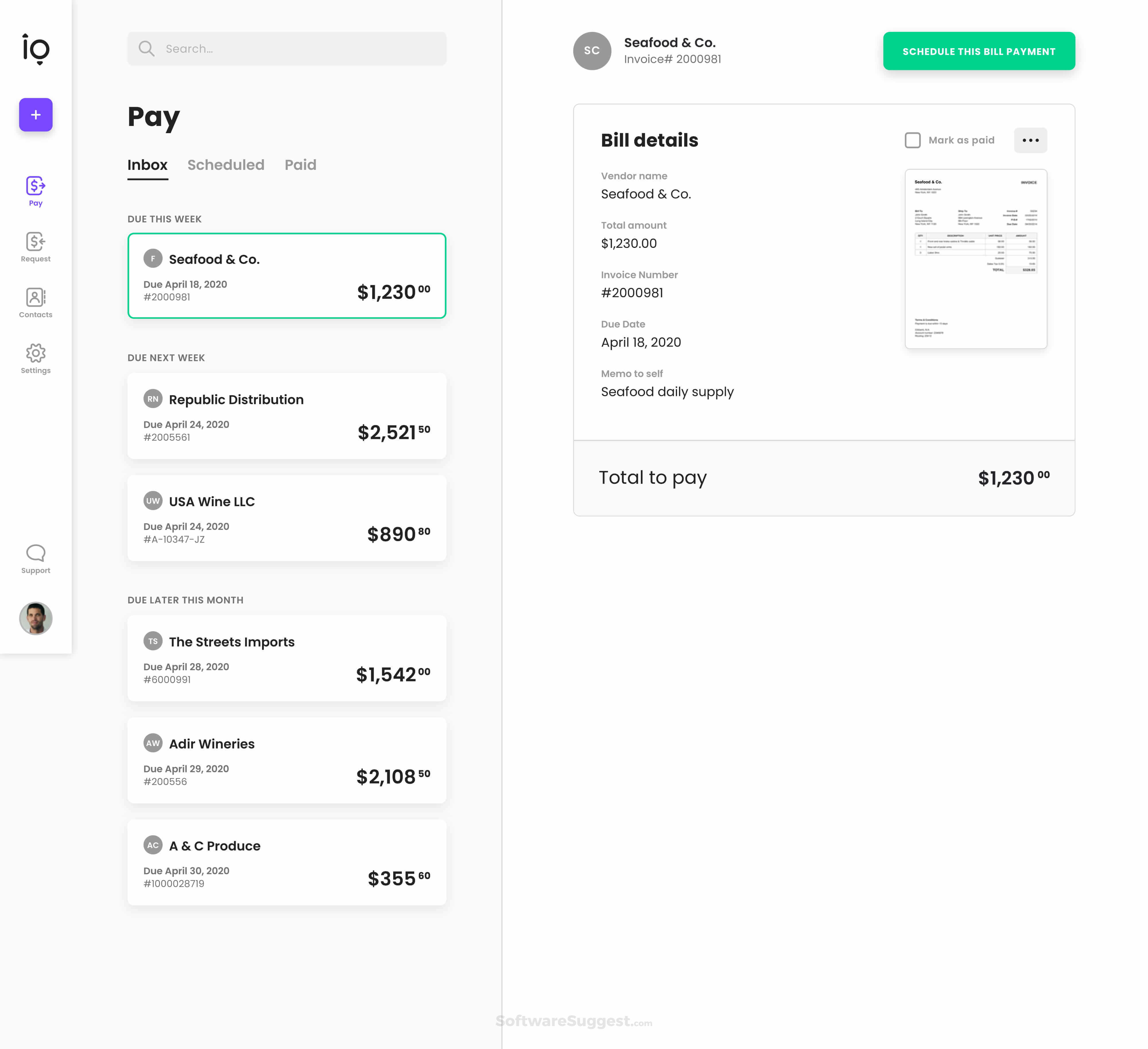Click the iO logo
Screen dimensions: 1148x1049
(x=36, y=49)
